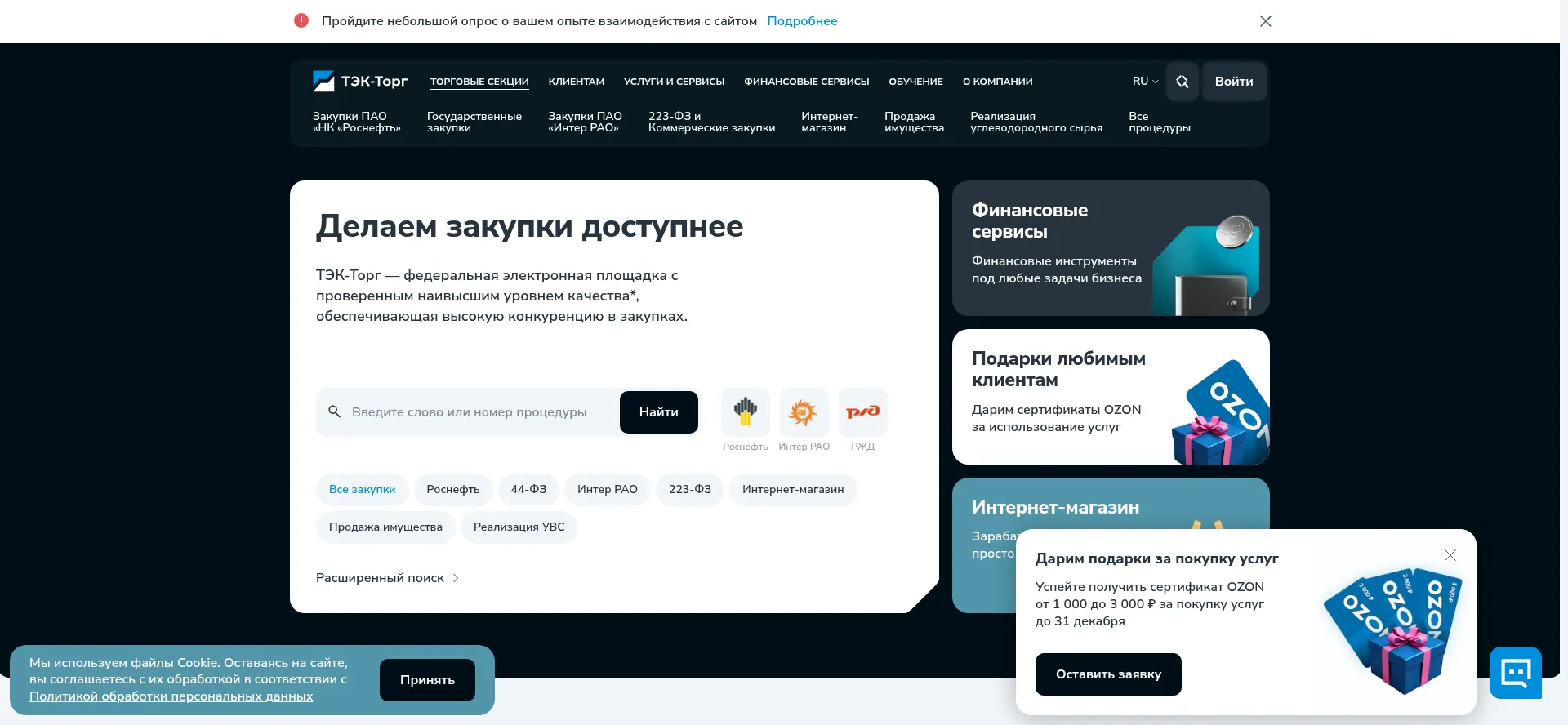Click the Найти search button
This screenshot has height=725, width=1568.
(x=659, y=412)
